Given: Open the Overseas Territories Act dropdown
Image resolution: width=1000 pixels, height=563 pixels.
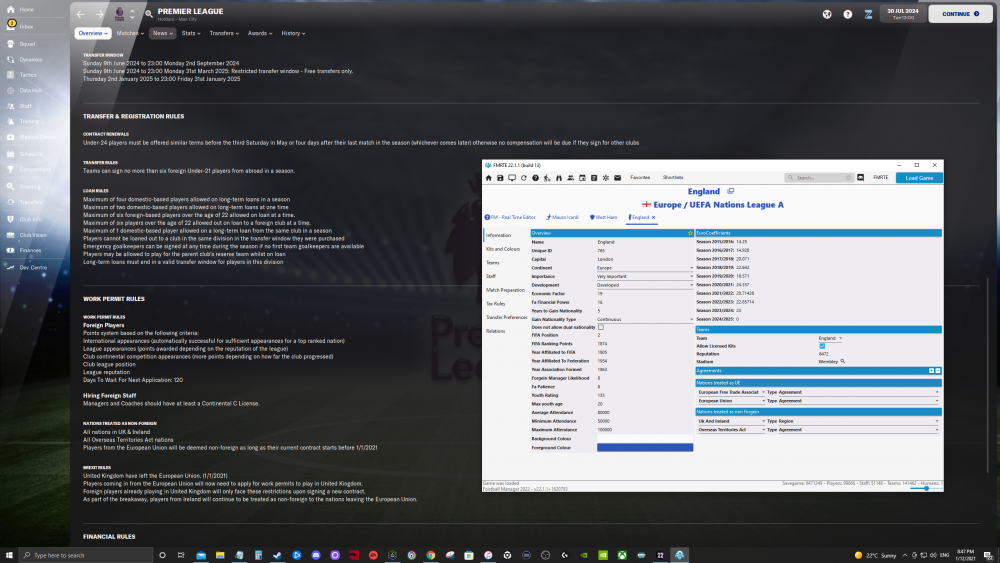Looking at the screenshot, I should (731, 430).
